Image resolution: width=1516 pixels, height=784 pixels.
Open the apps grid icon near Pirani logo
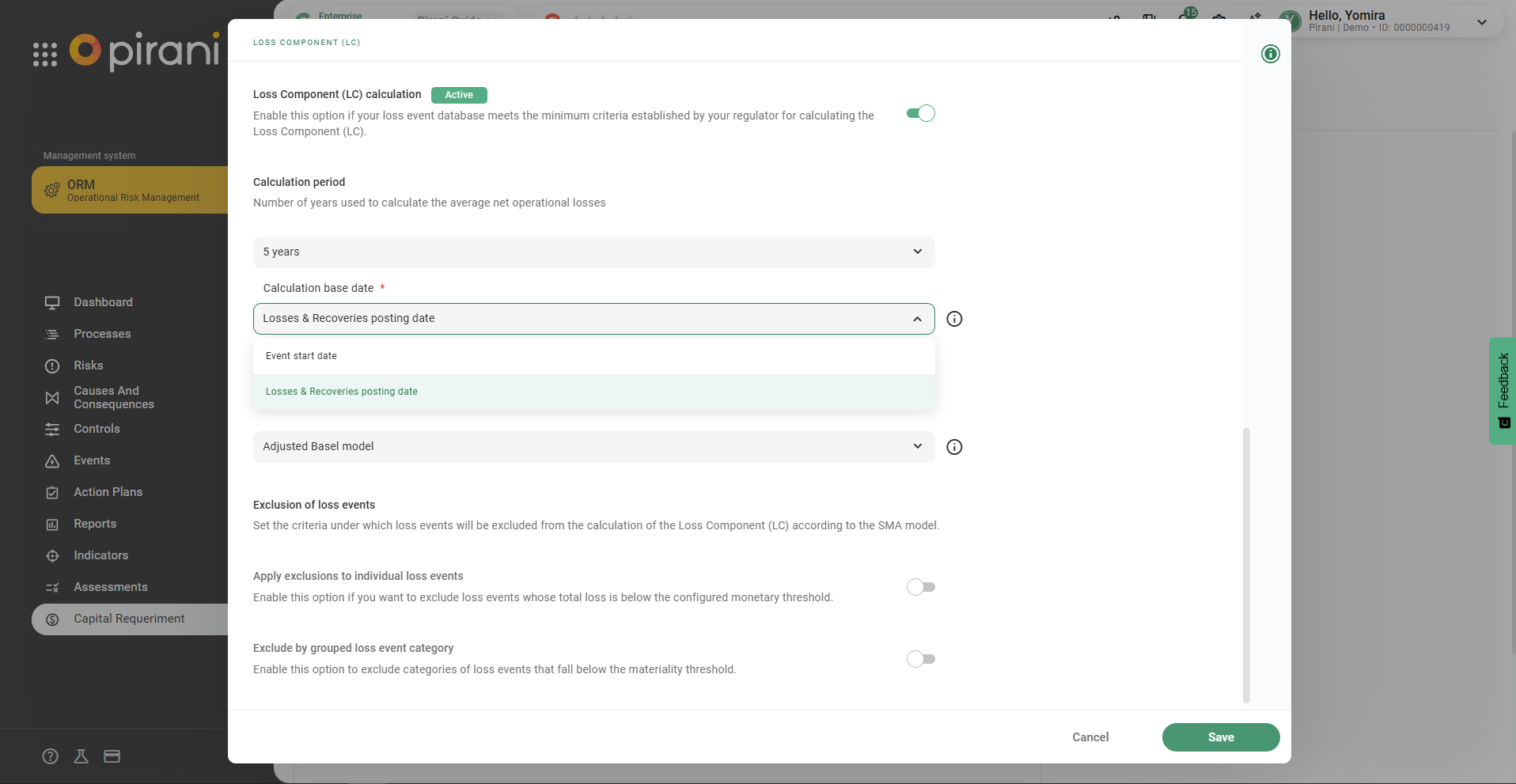pos(45,54)
